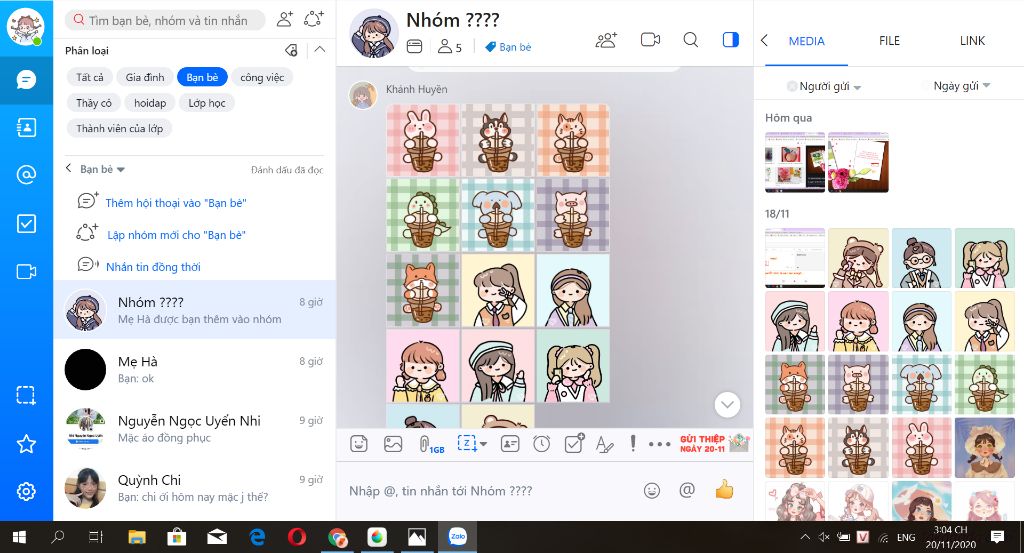
Task: Start screen capture from sidebar
Action: tap(26, 395)
